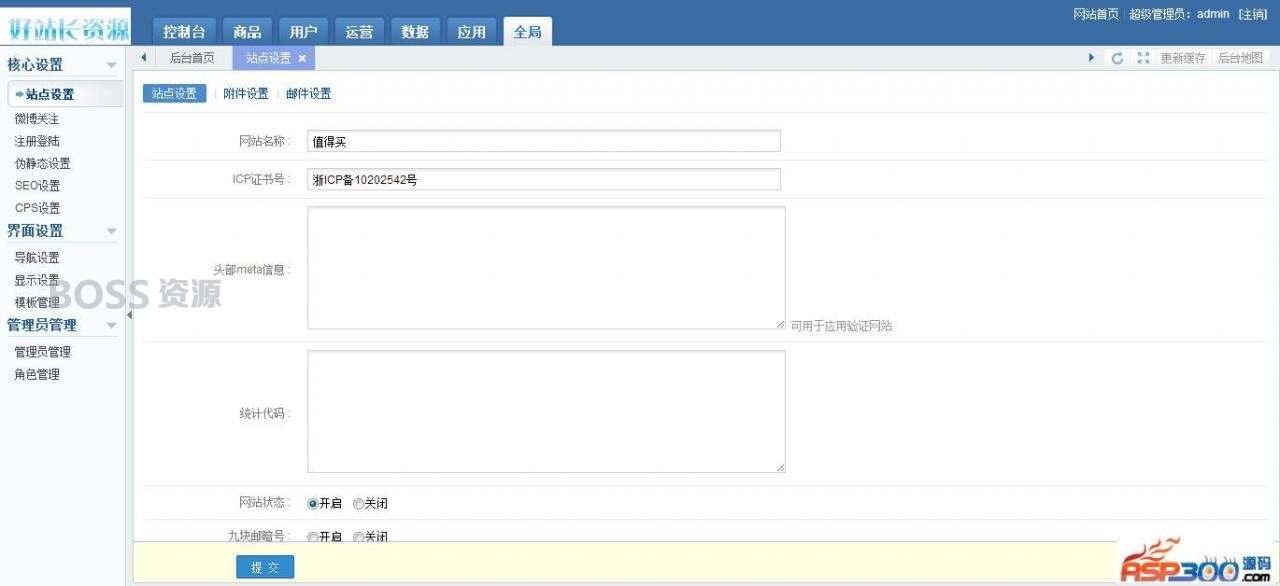This screenshot has height=586, width=1280.
Task: Collapse the sidebar with the splitter arrow
Action: (x=129, y=315)
